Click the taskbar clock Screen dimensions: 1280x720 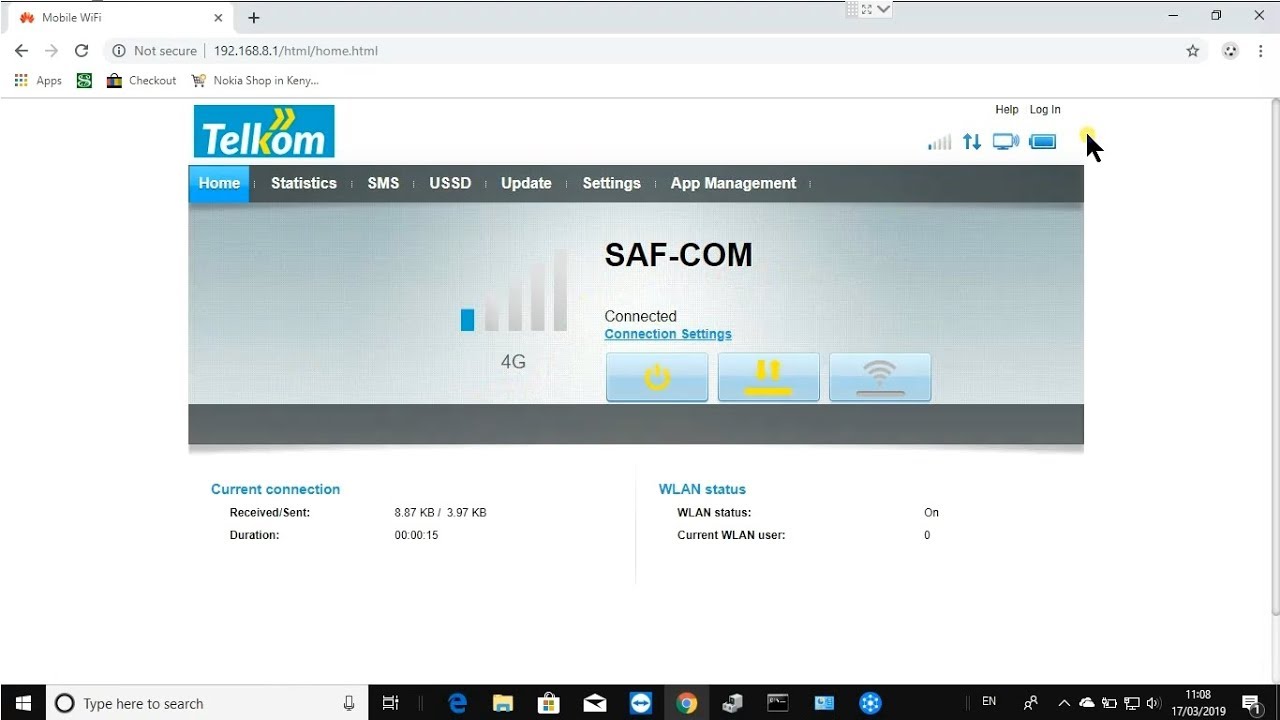(x=1198, y=703)
